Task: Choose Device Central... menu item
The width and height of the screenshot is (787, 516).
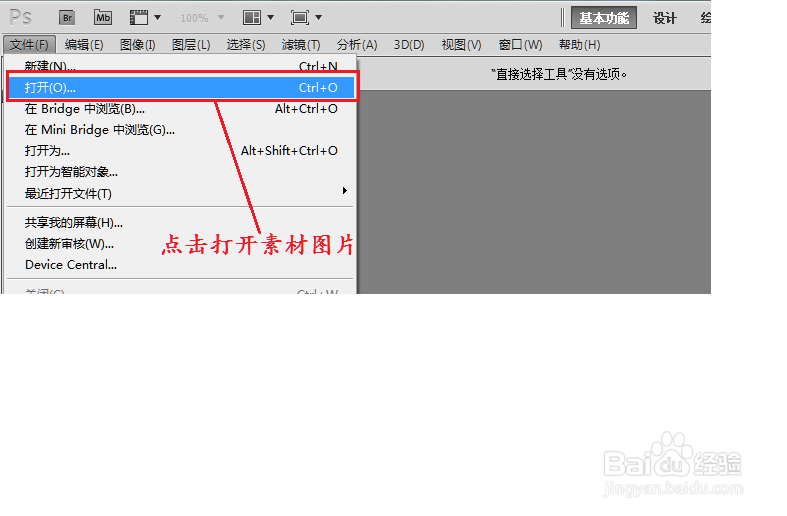Action: (181, 265)
